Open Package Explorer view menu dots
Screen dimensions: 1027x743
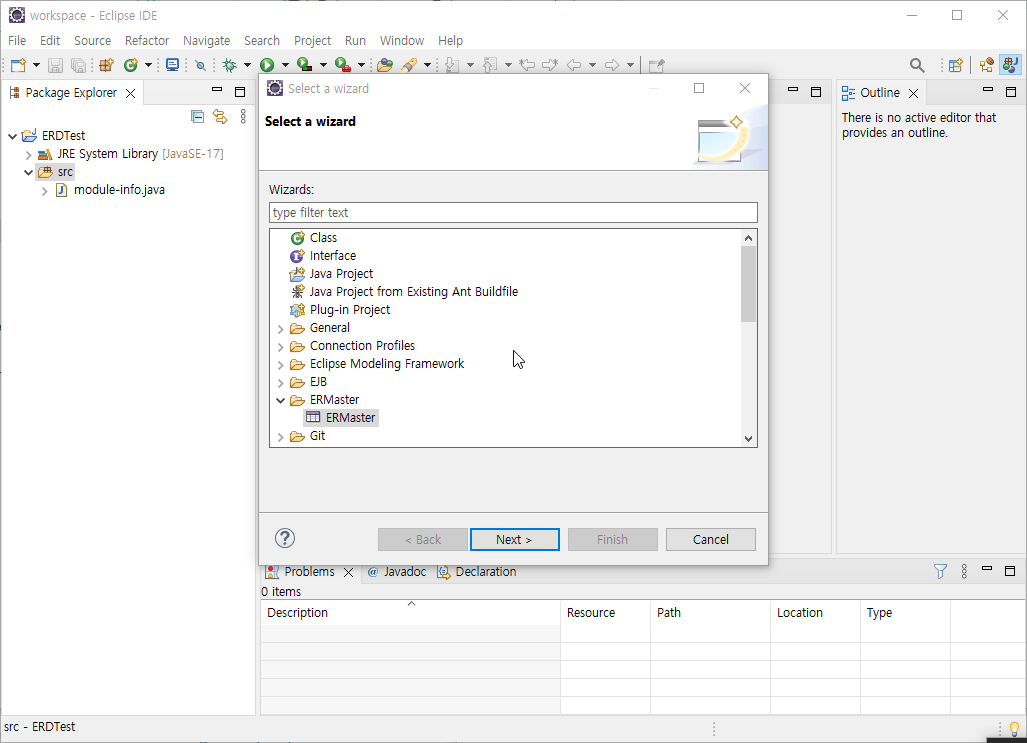pos(243,117)
